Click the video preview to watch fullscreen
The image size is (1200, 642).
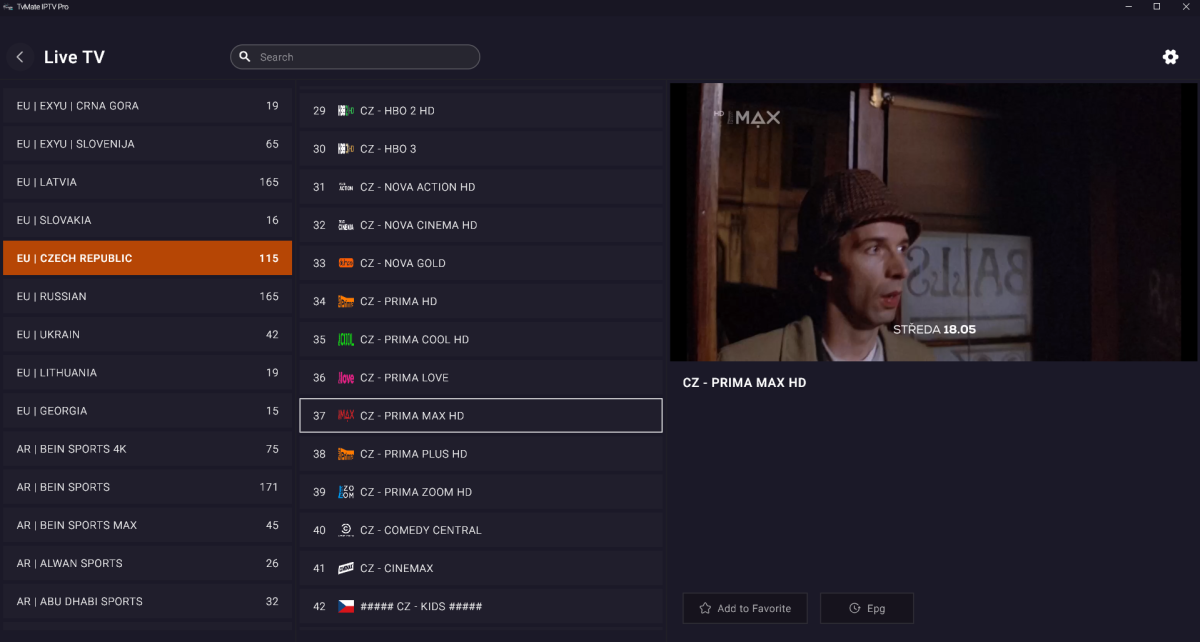(933, 222)
